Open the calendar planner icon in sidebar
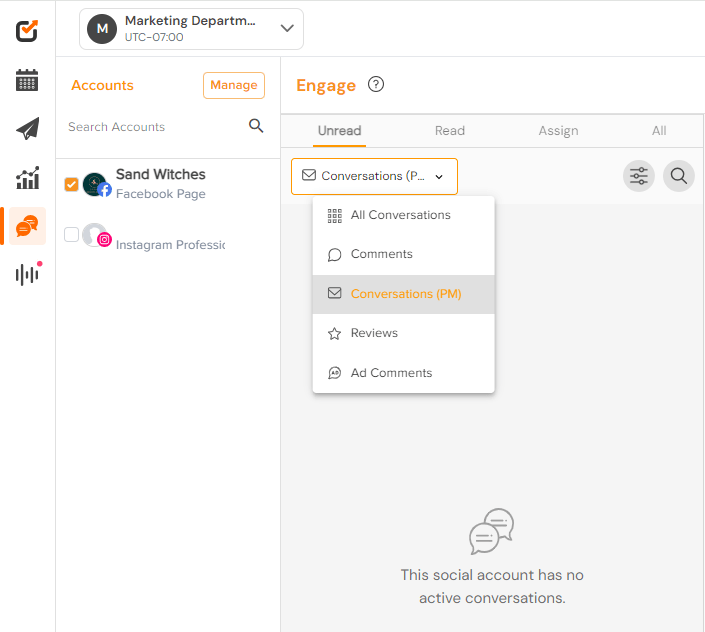The width and height of the screenshot is (705, 632). (27, 80)
